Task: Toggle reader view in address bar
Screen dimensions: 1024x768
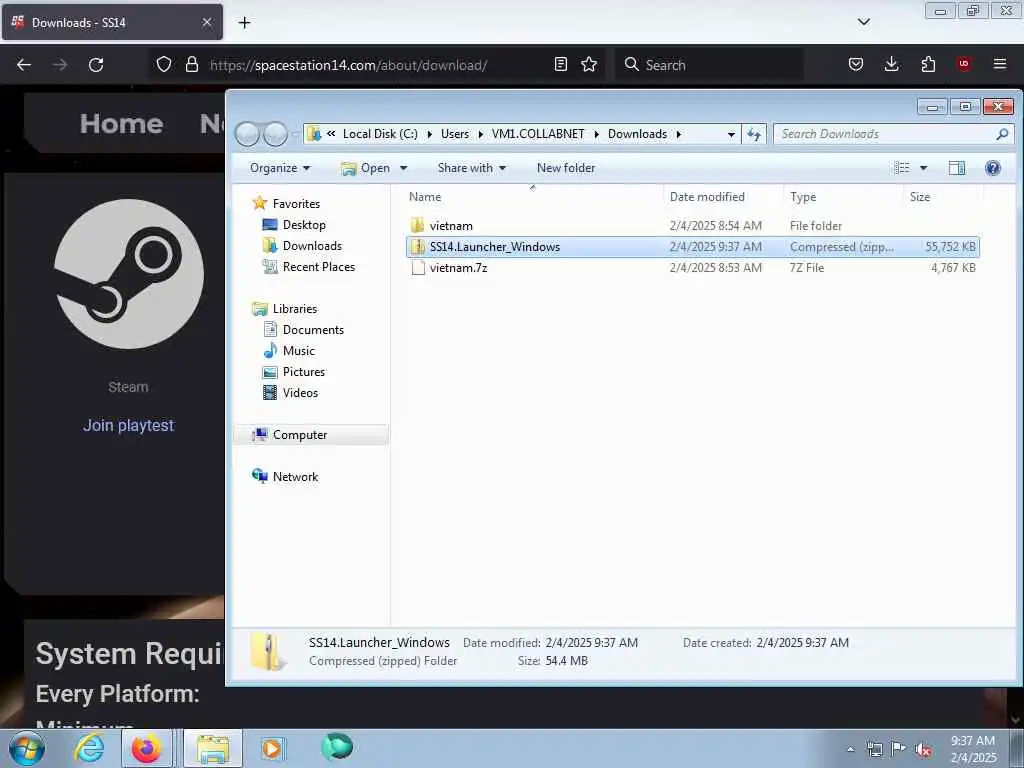Action: pyautogui.click(x=560, y=64)
